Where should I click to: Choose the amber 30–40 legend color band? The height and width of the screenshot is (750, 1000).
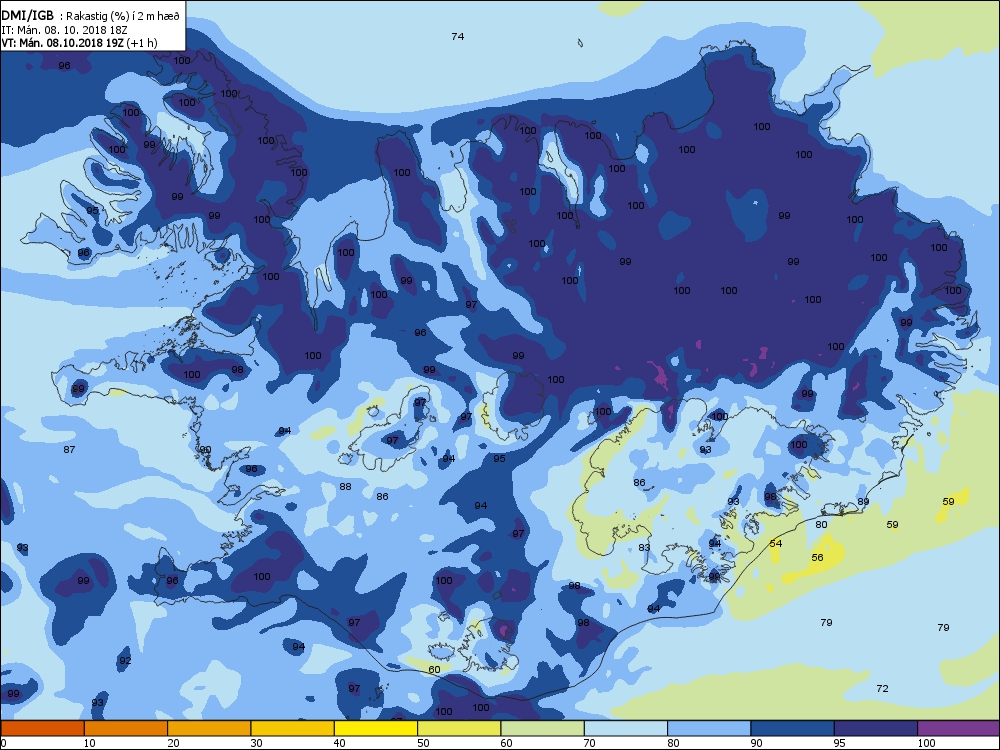tap(293, 728)
